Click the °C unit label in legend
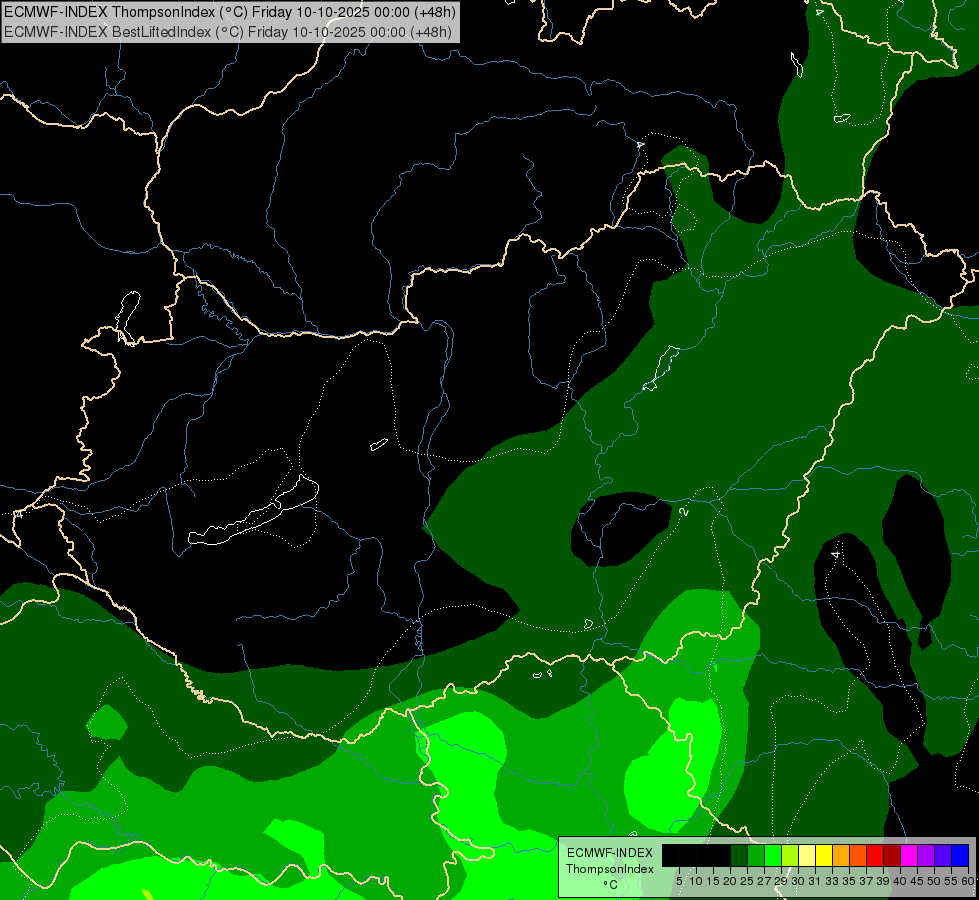The width and height of the screenshot is (979, 900). coord(611,885)
